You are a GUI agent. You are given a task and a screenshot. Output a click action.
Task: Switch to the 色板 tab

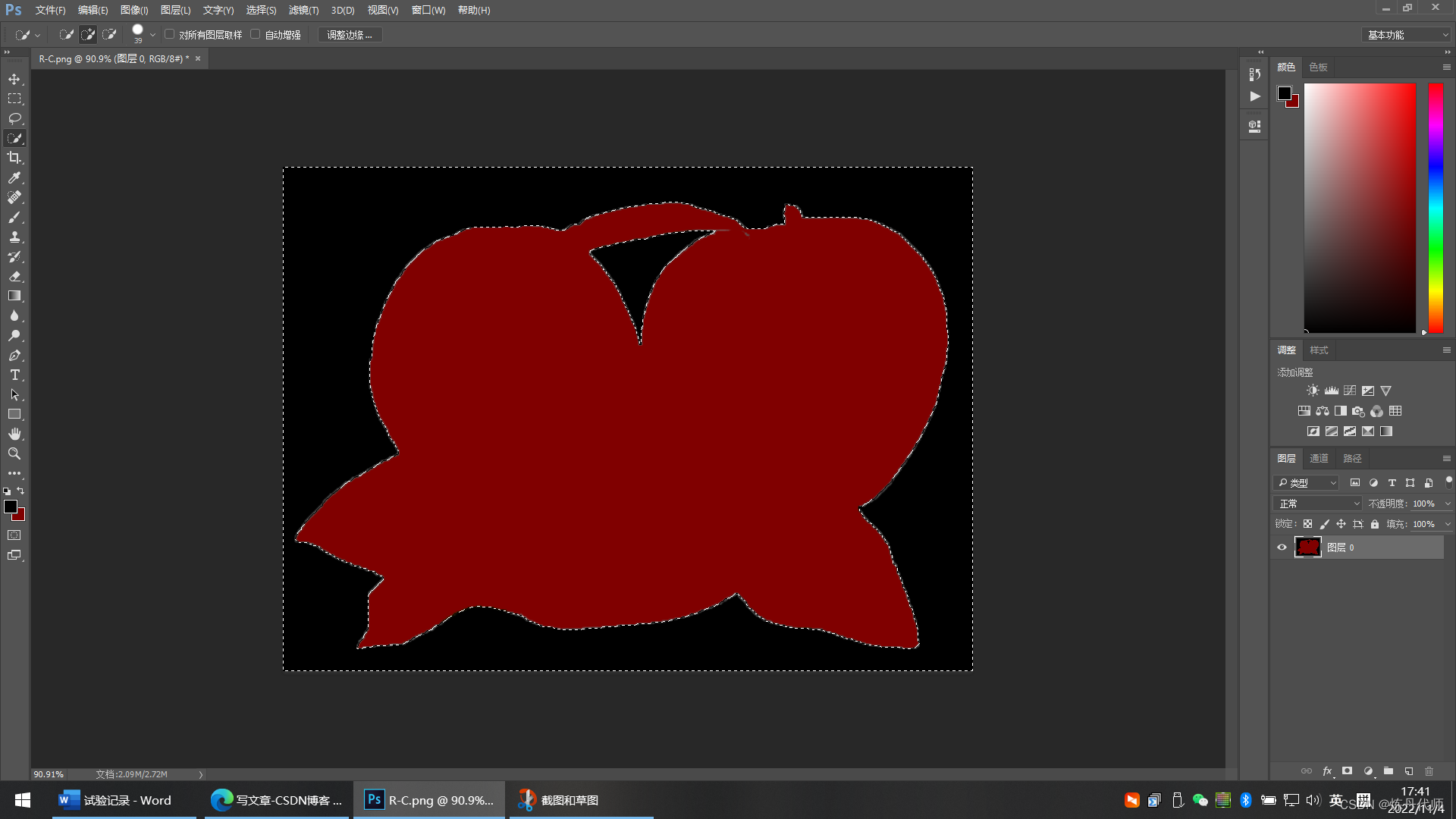(x=1318, y=67)
